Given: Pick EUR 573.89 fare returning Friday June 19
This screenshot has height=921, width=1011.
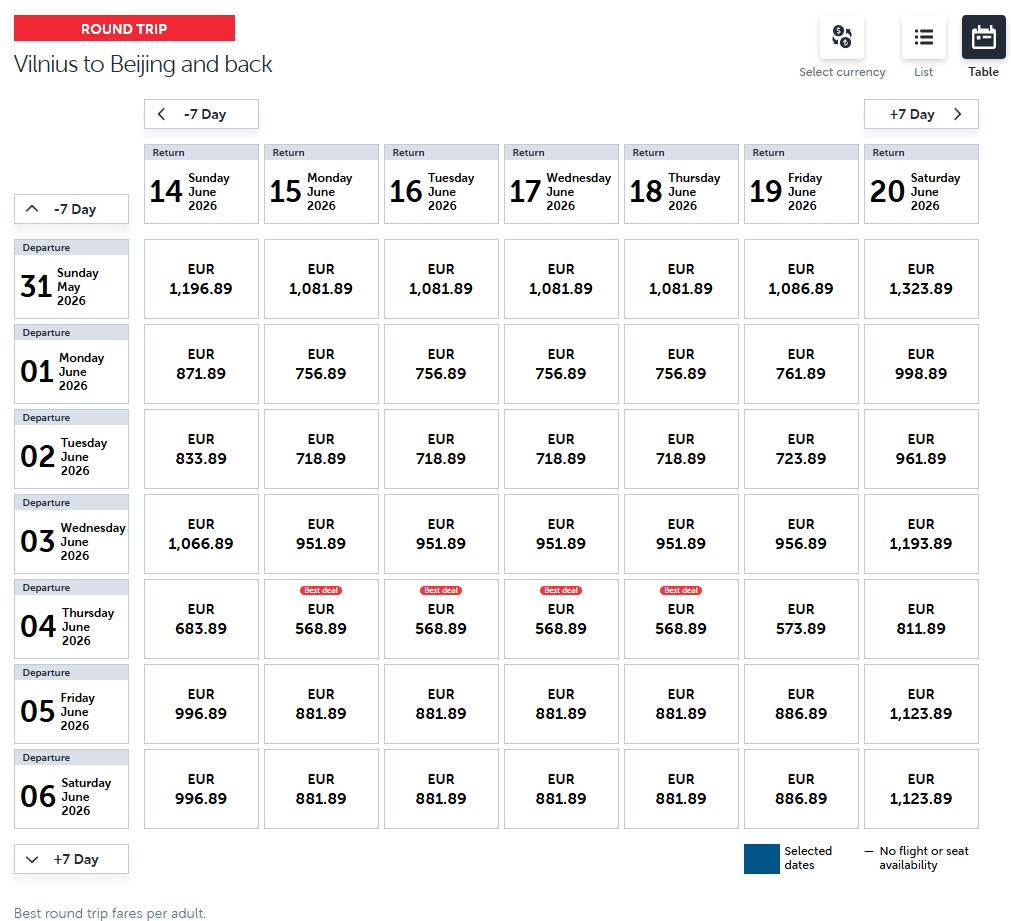Looking at the screenshot, I should 801,619.
